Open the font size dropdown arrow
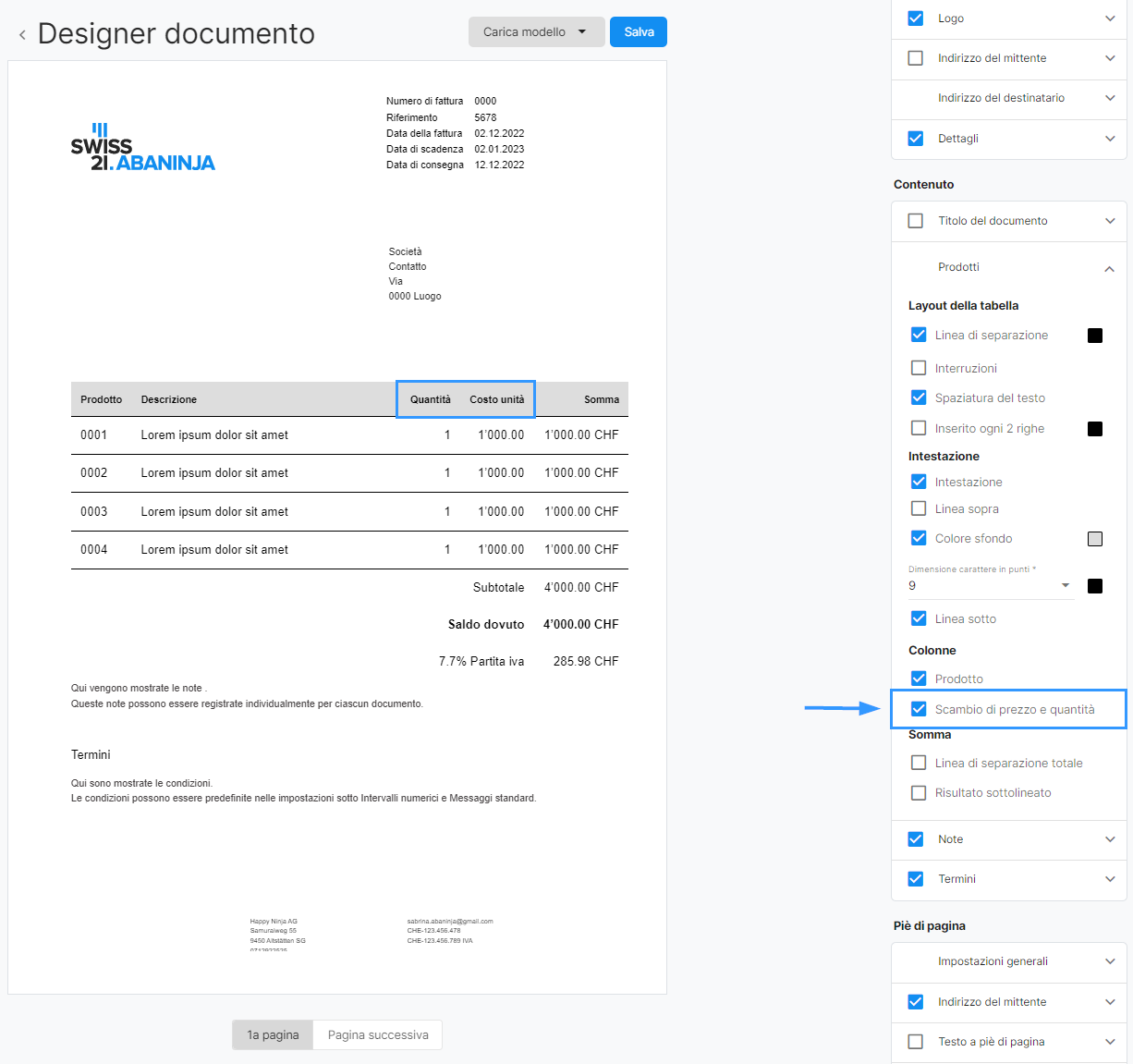The height and width of the screenshot is (1064, 1133). (x=1066, y=585)
